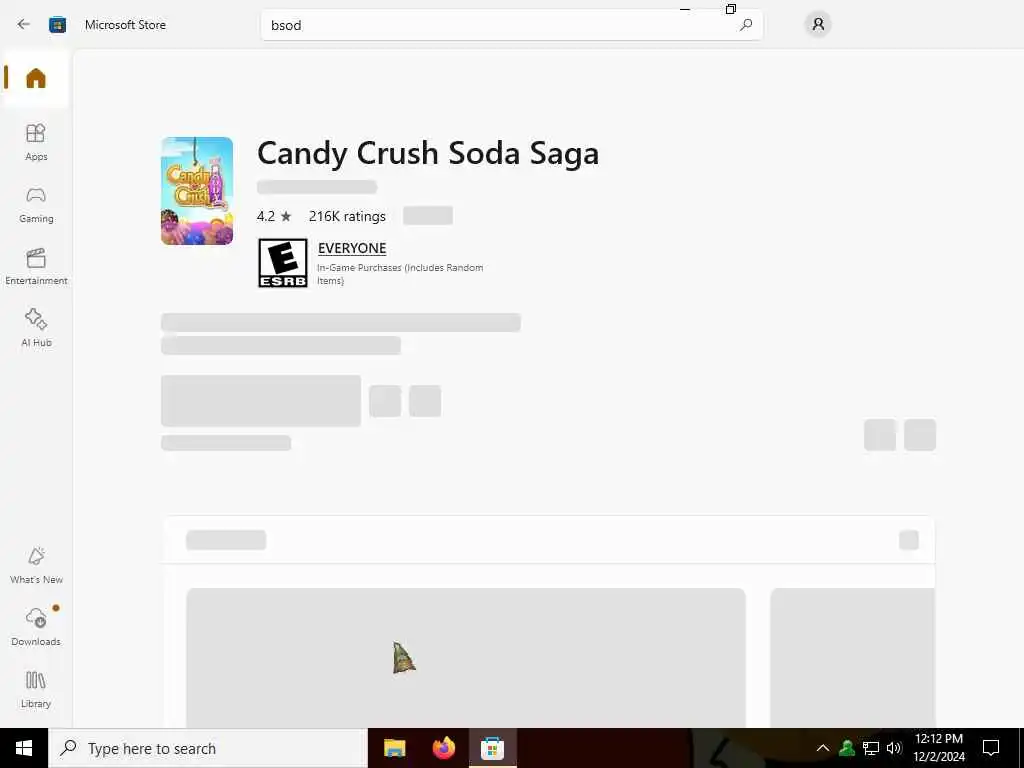Click the Microsoft Store taskbar icon
The width and height of the screenshot is (1024, 768).
(x=492, y=748)
